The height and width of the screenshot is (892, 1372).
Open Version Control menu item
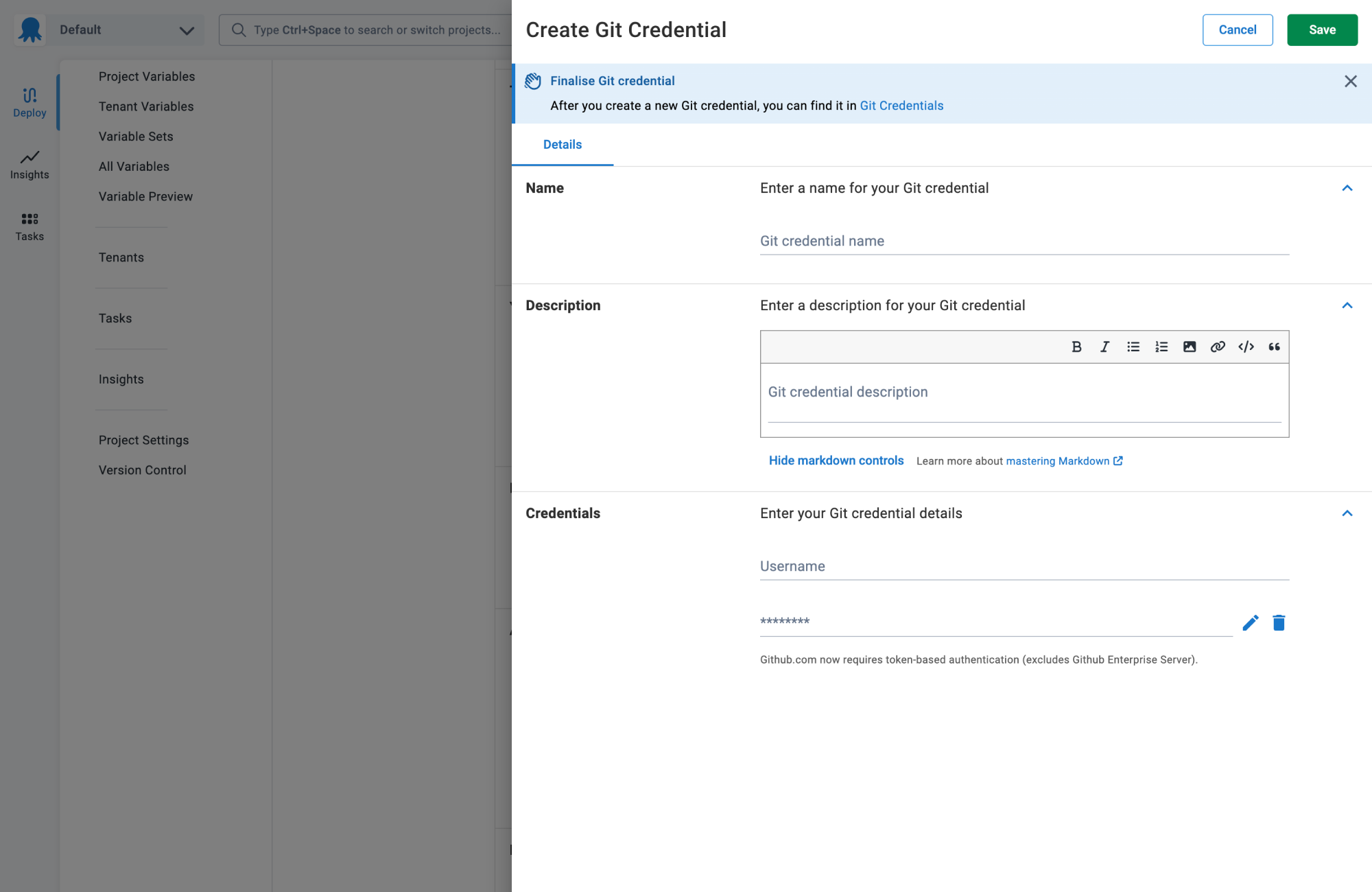pos(143,470)
